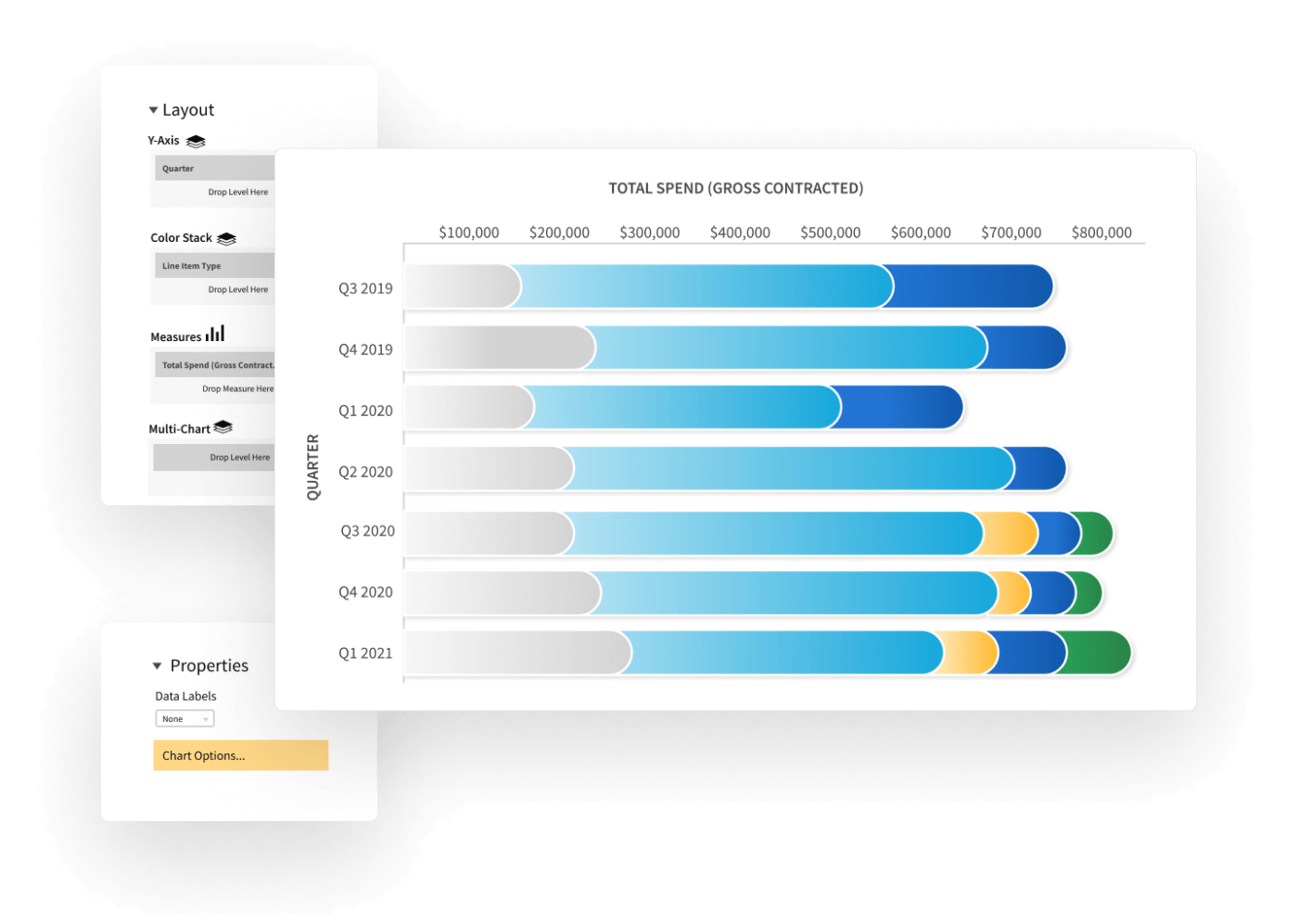The image size is (1298, 924).
Task: Click the Data Labels label
Action: coord(185,696)
